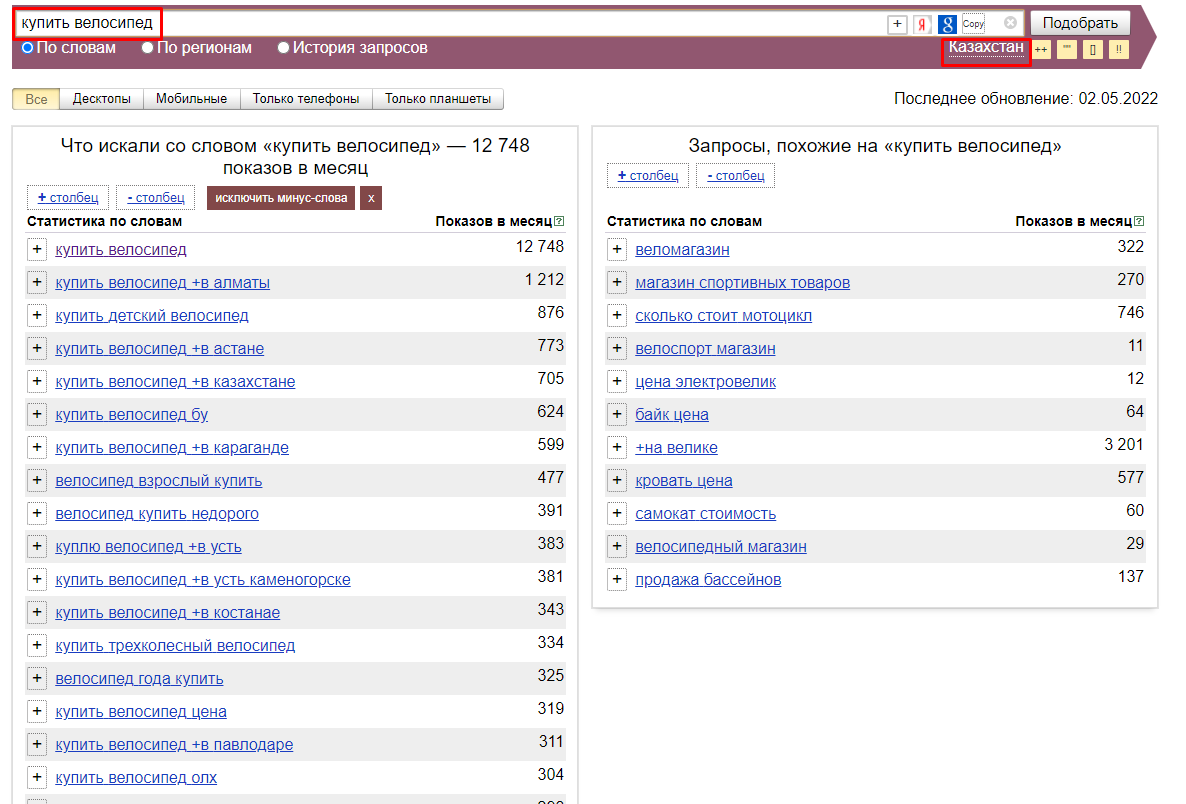Click the plus icon inside search field

point(897,24)
